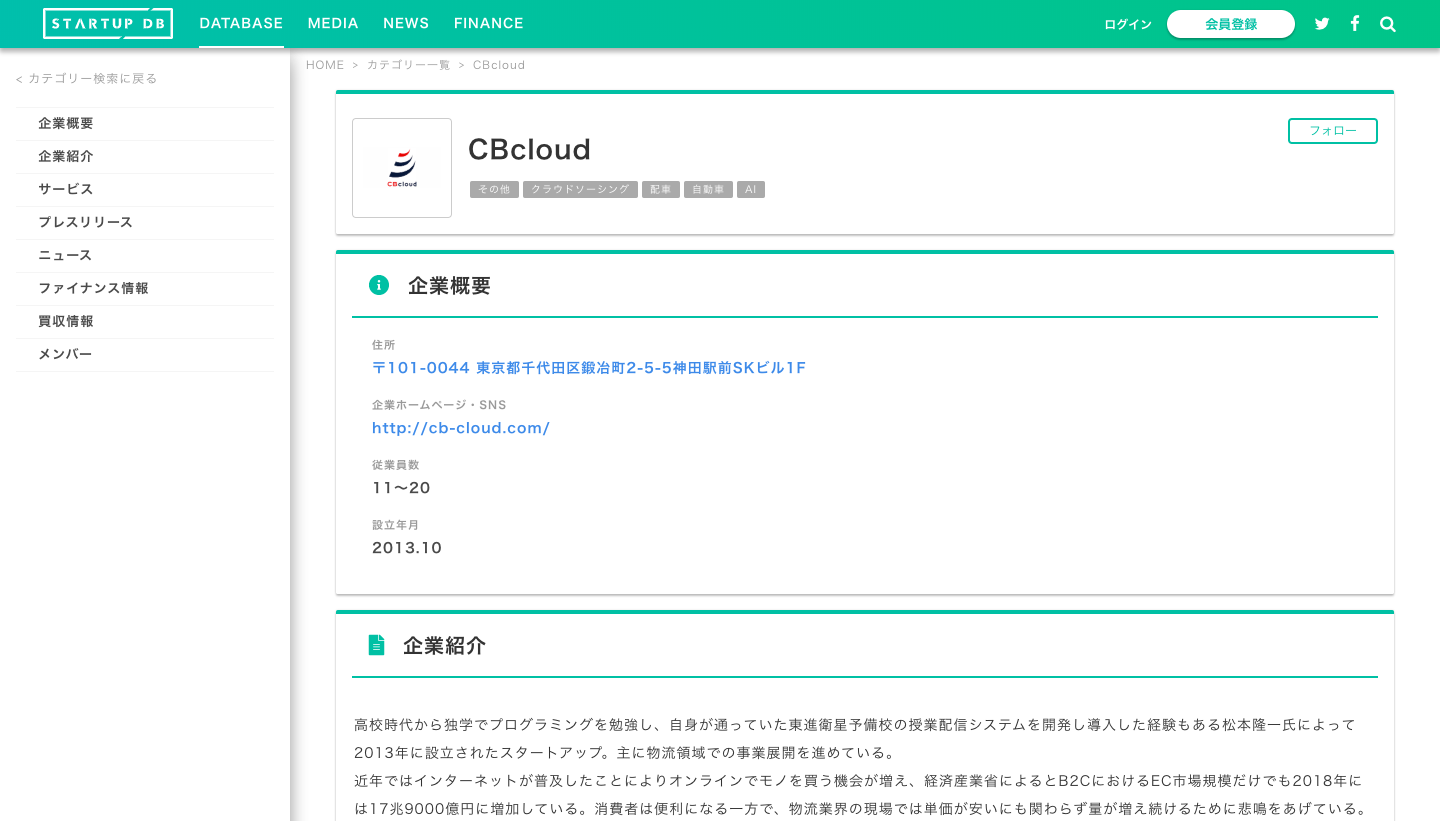This screenshot has height=821, width=1440.
Task: Click the 企業概要 section heading
Action: click(x=450, y=285)
